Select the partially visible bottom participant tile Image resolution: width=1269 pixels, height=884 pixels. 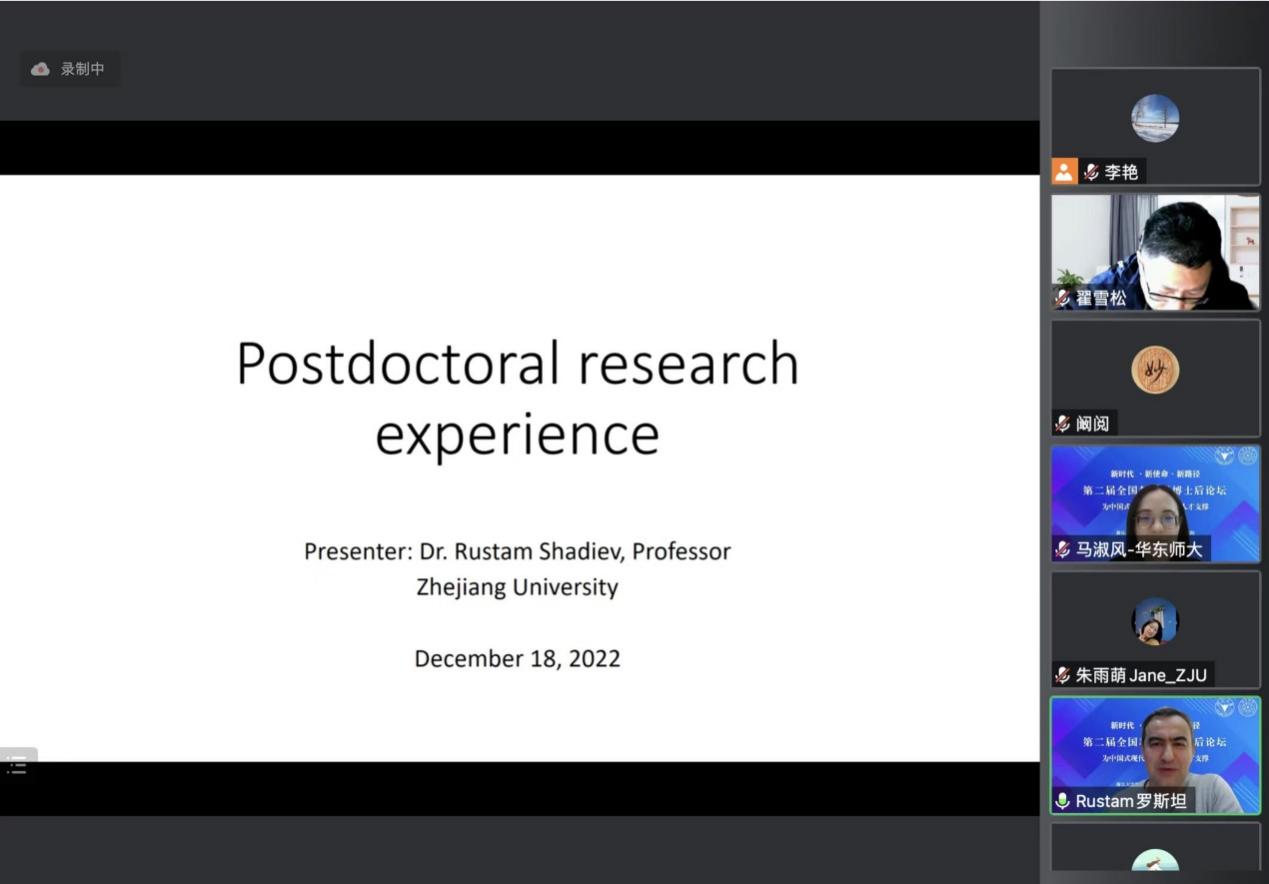[1155, 852]
